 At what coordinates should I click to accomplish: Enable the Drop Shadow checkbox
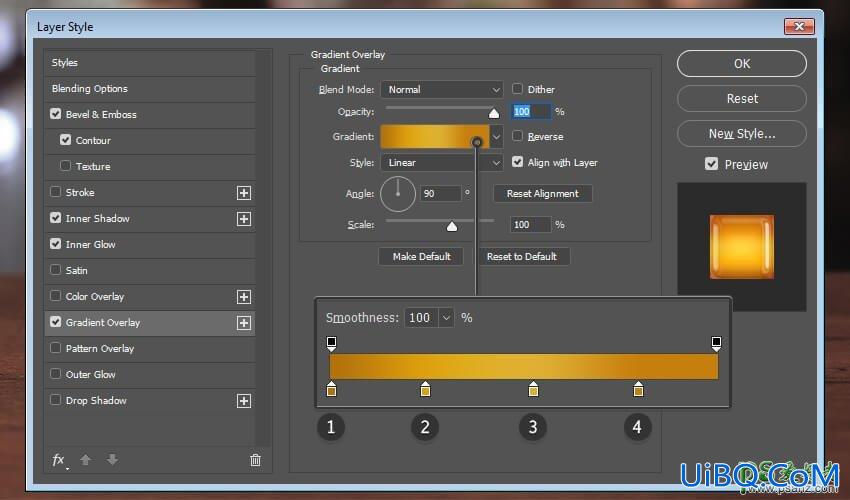pyautogui.click(x=55, y=400)
